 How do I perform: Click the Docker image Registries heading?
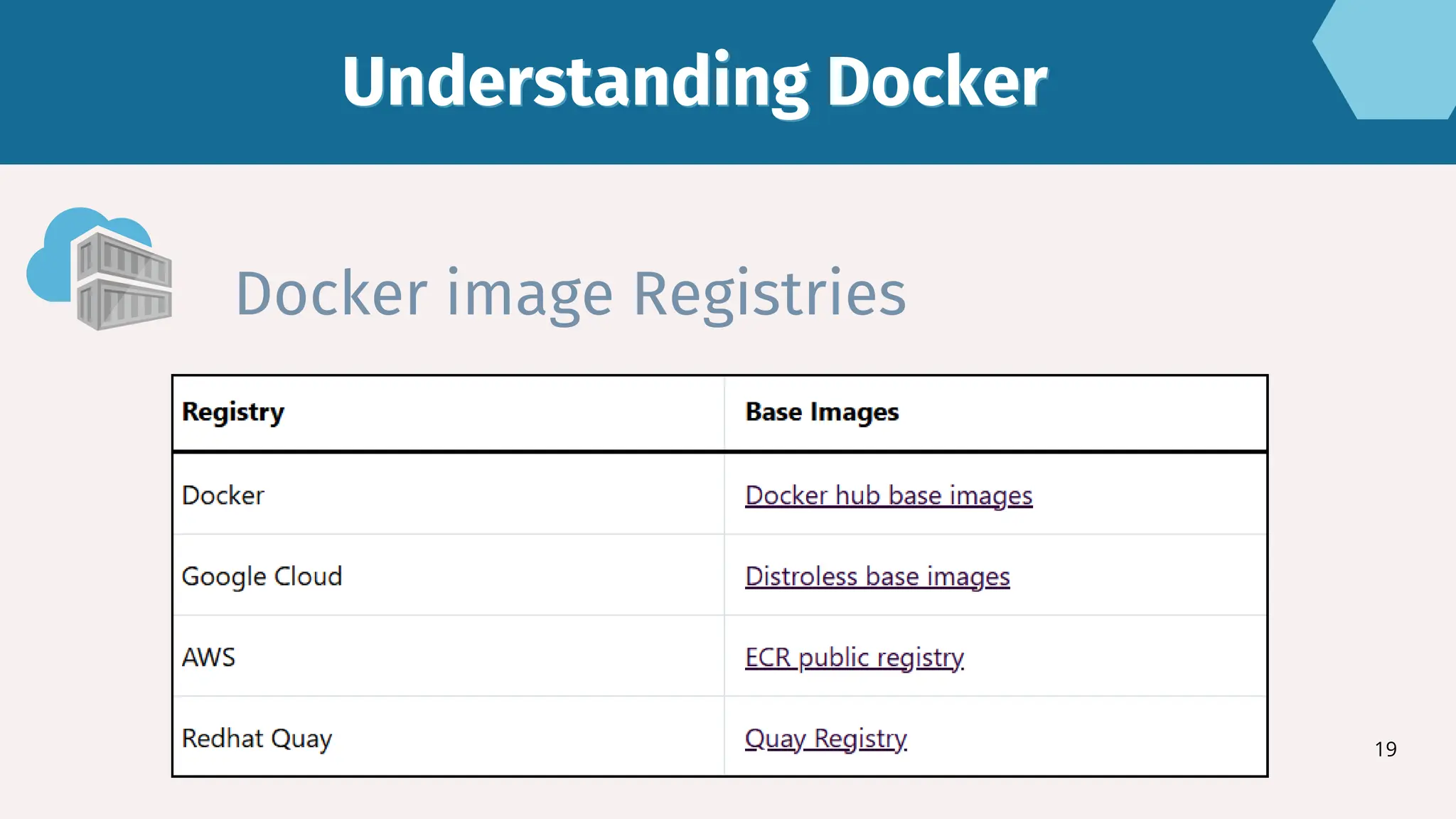(571, 293)
